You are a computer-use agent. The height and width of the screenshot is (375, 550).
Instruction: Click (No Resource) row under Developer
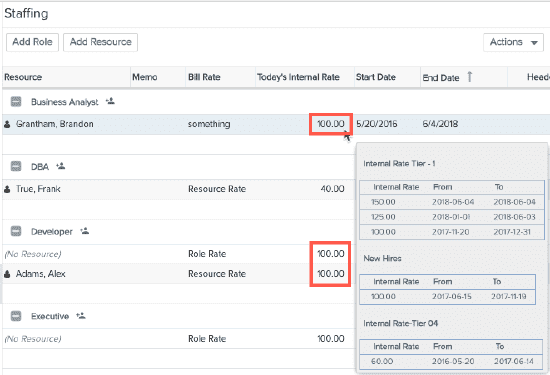click(33, 254)
